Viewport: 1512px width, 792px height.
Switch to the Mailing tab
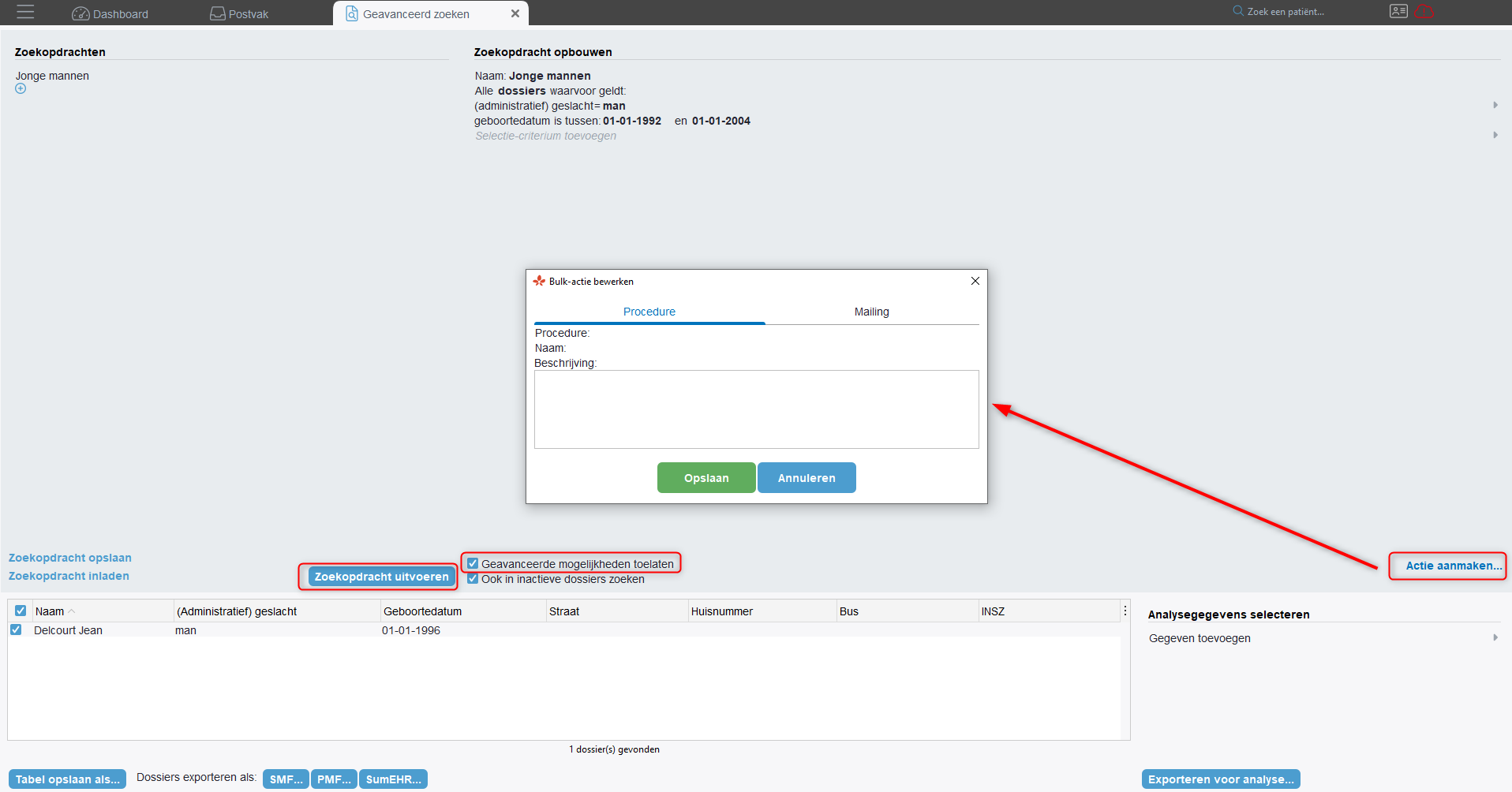[872, 312]
